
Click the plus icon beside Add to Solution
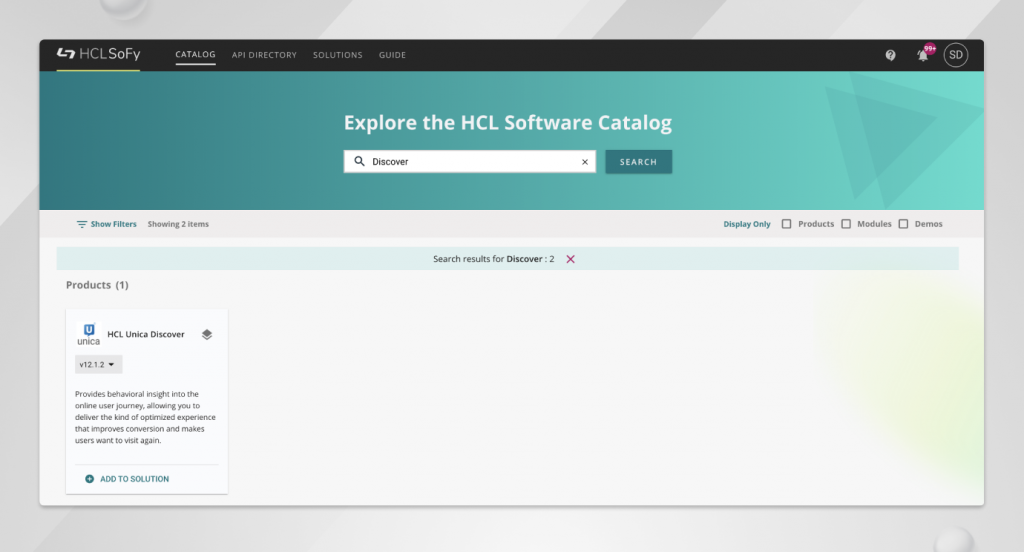(x=89, y=479)
